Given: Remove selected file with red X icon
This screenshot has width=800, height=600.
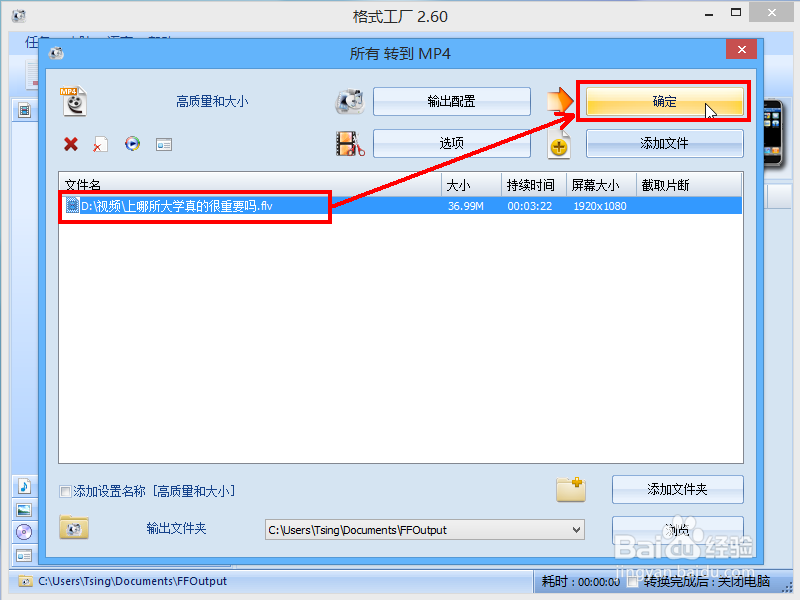Looking at the screenshot, I should pos(71,144).
